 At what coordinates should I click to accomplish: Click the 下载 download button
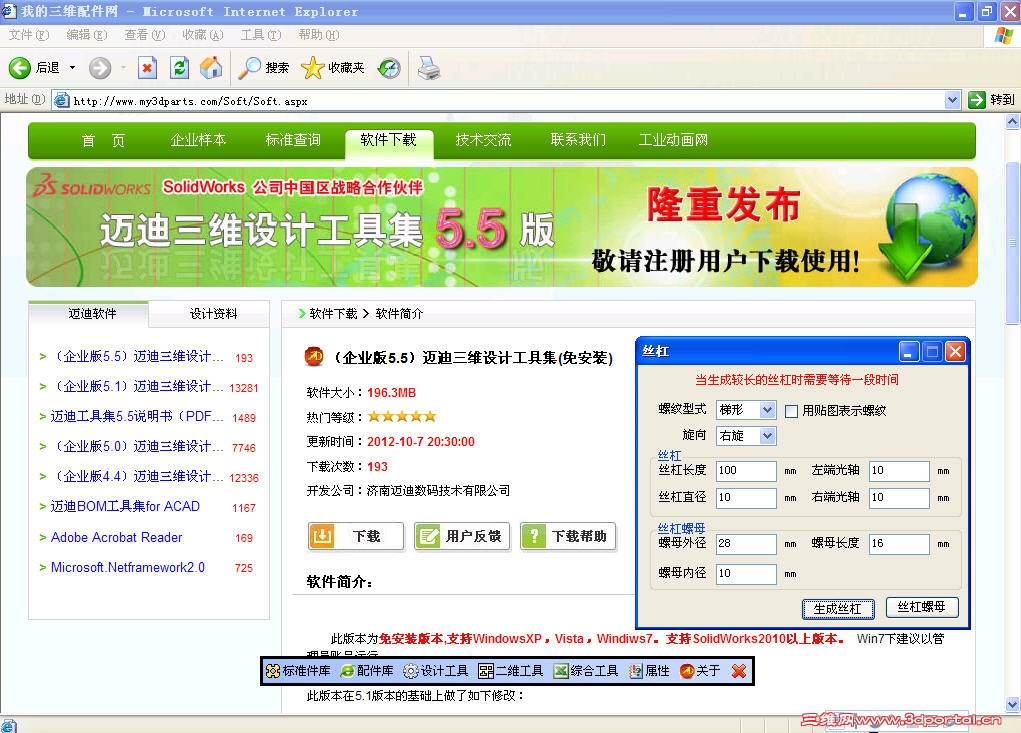point(356,536)
